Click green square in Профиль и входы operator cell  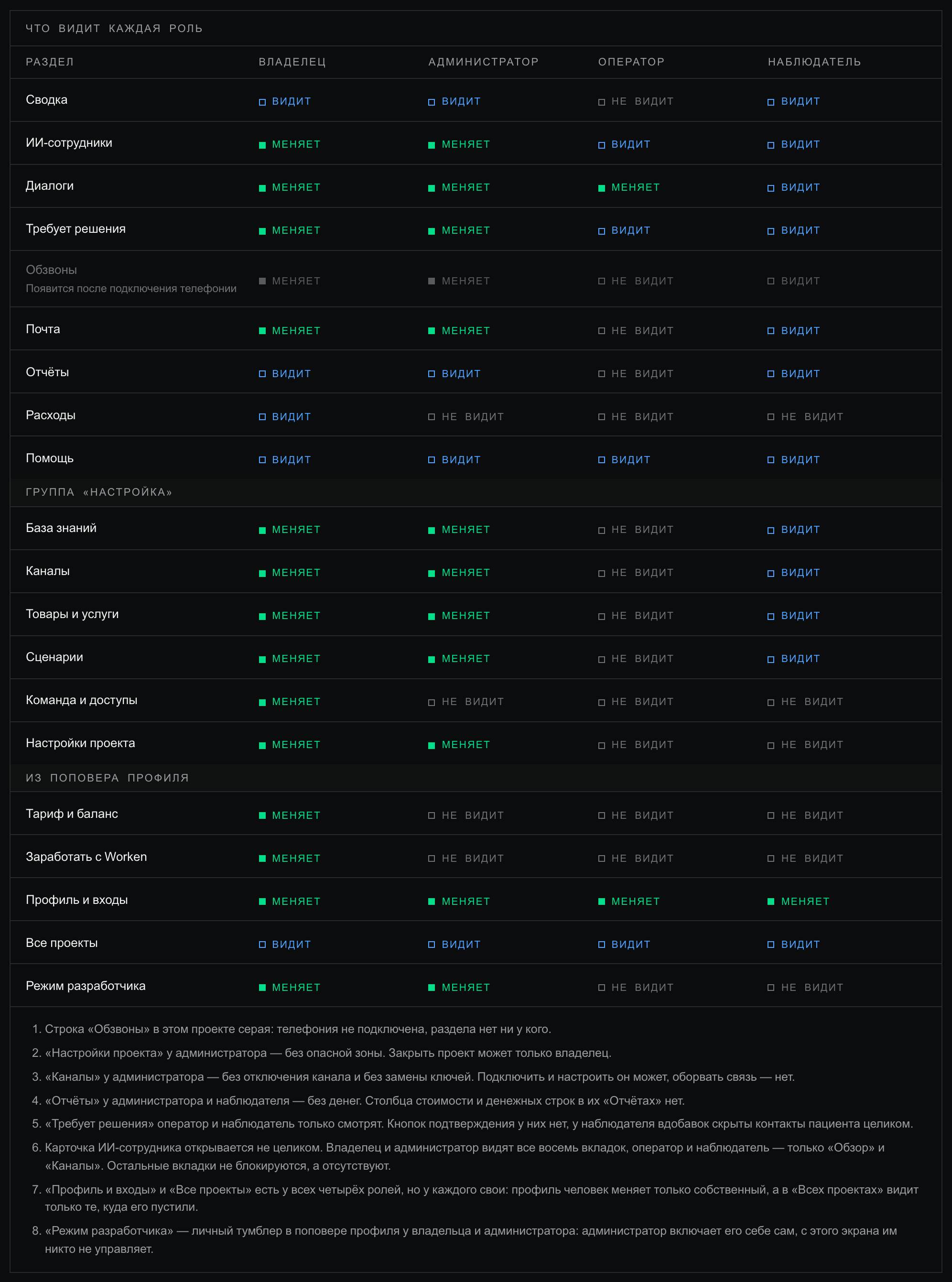(602, 902)
